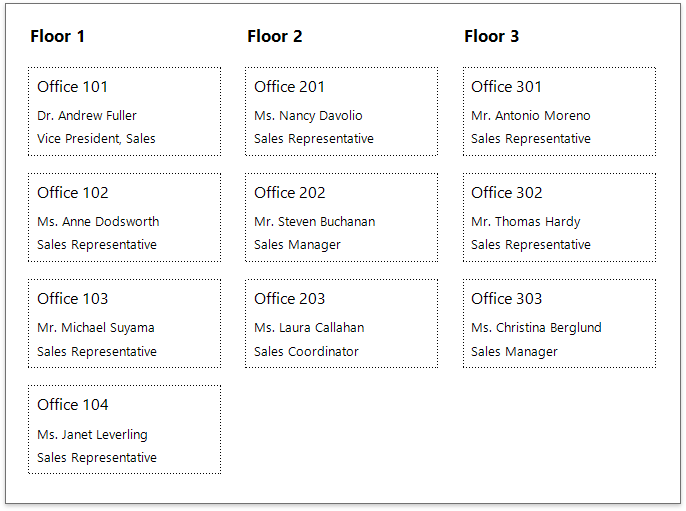
Task: Click Ms. Janet Leverling's name
Action: pos(92,435)
